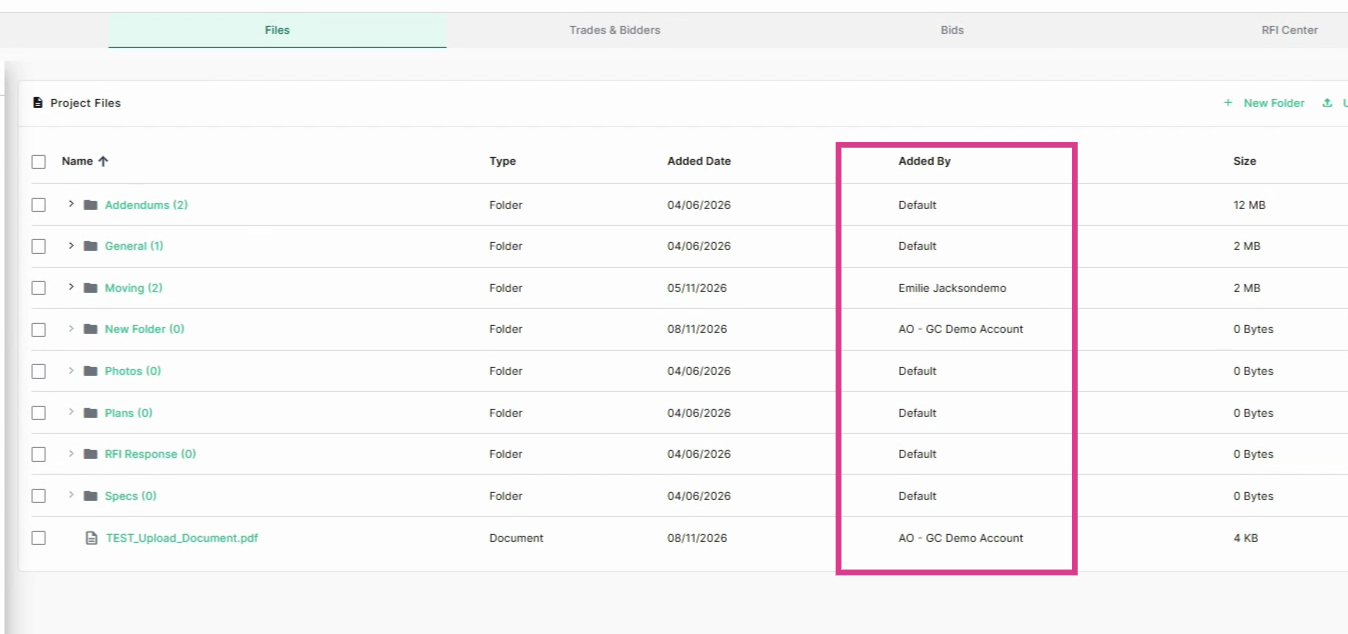Screen dimensions: 1348x634
Task: Click the Plans folder icon
Action: point(91,413)
